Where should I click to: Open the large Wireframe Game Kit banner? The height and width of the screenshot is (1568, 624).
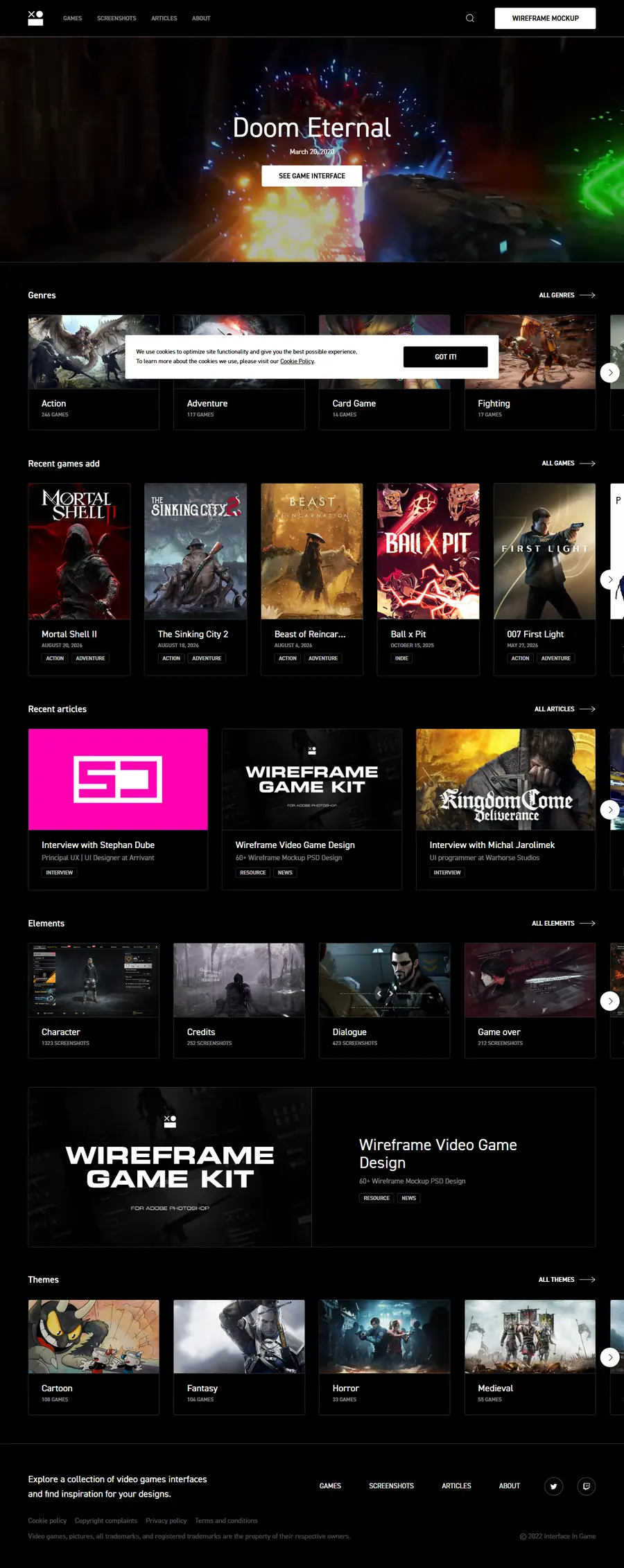[312, 1167]
